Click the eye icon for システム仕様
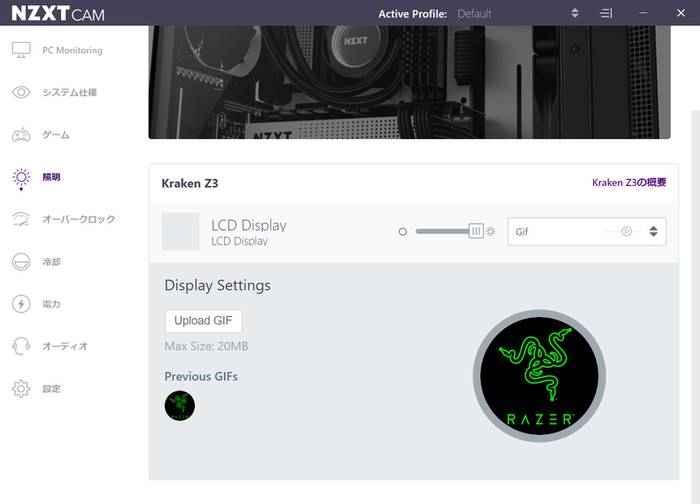The image size is (700, 504). 21,92
